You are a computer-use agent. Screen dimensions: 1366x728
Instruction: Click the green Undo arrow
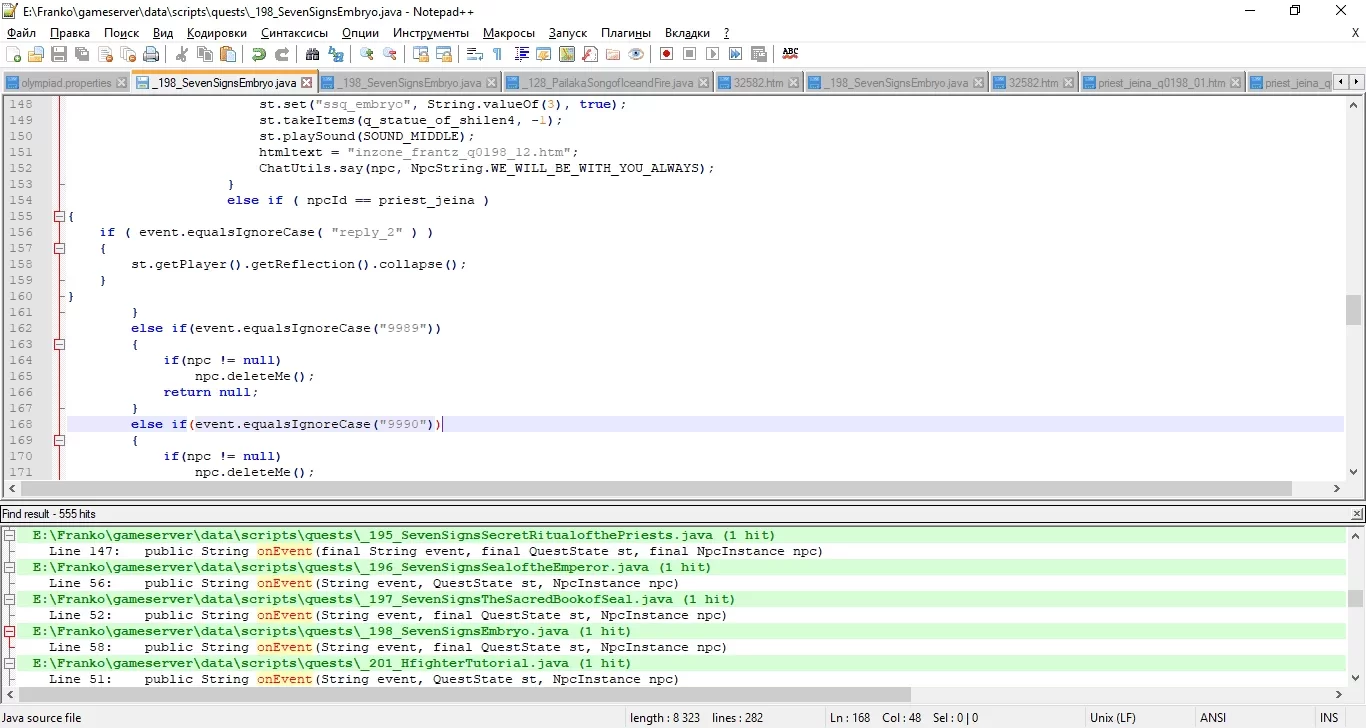click(x=259, y=54)
